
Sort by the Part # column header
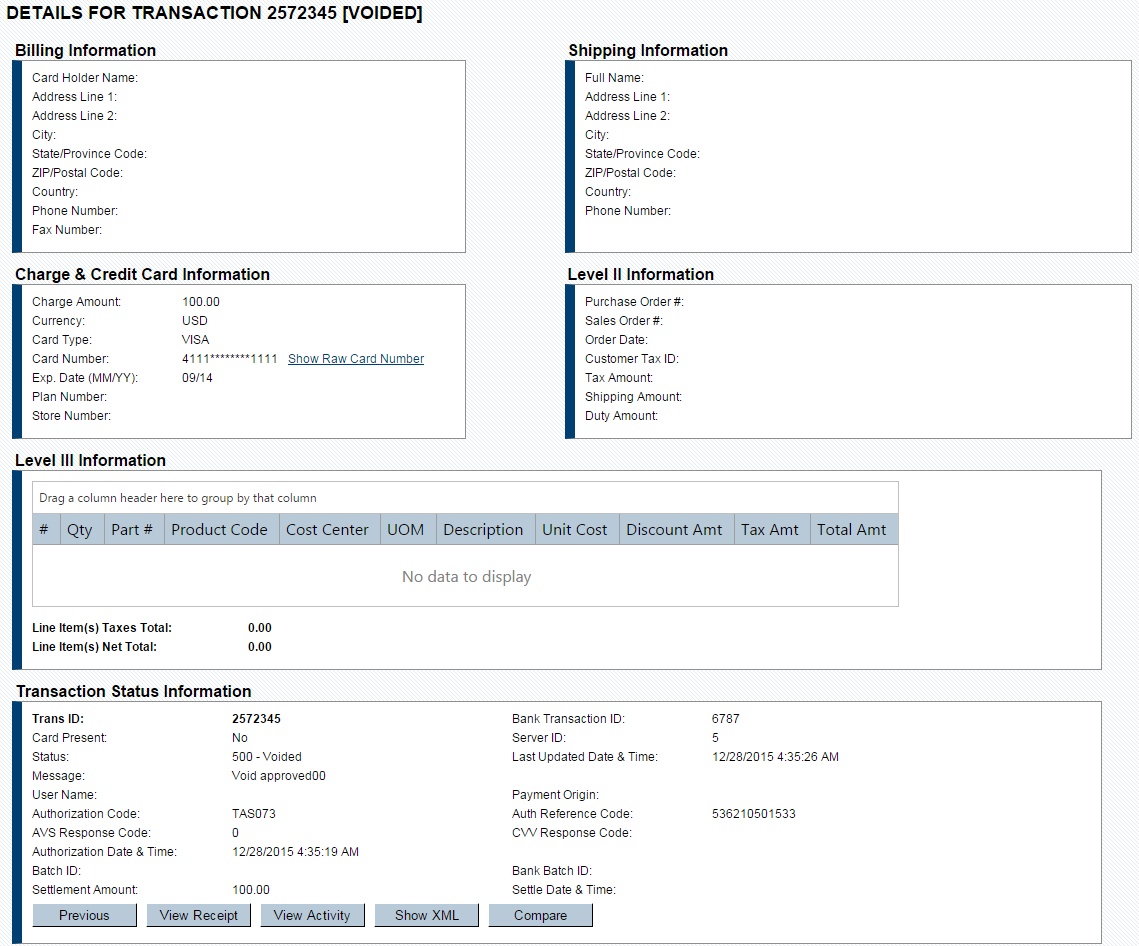tap(132, 530)
